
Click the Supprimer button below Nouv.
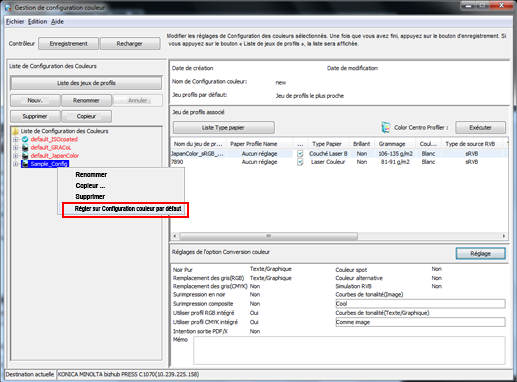pyautogui.click(x=35, y=116)
